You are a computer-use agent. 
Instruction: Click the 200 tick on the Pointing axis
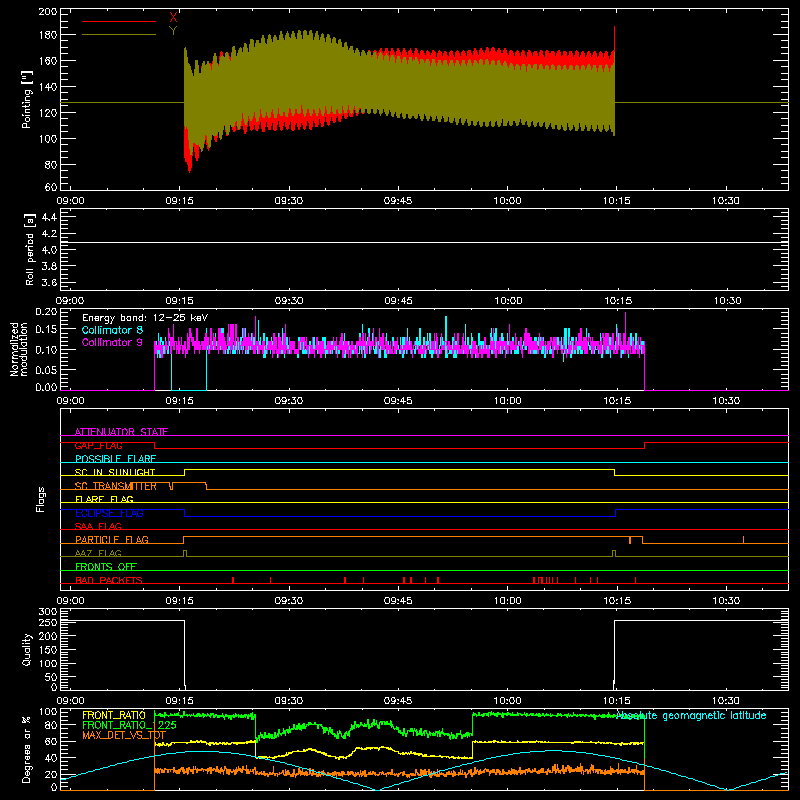coord(48,11)
